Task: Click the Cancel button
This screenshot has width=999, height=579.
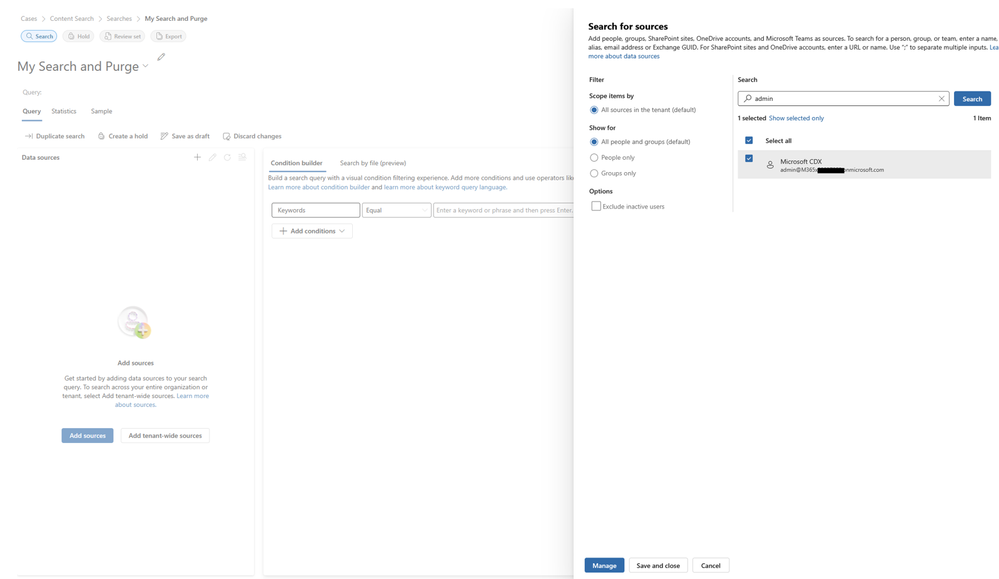Action: [710, 566]
